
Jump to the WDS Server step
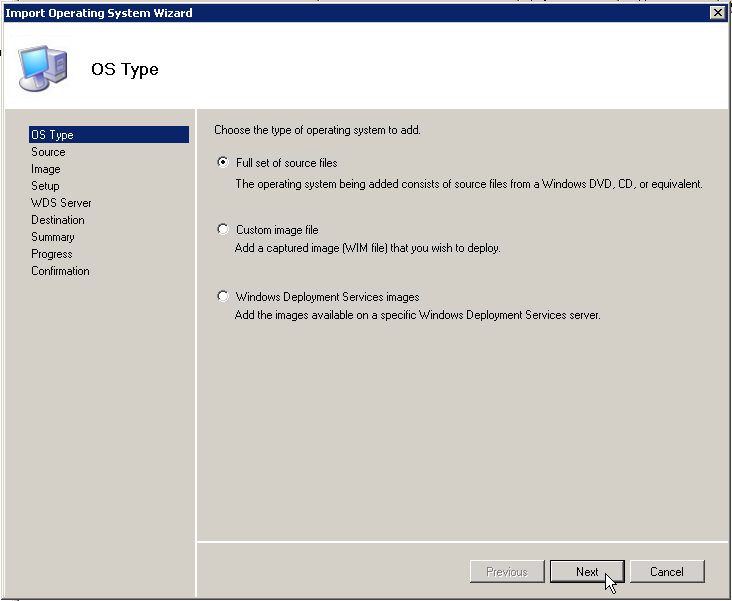pyautogui.click(x=61, y=203)
